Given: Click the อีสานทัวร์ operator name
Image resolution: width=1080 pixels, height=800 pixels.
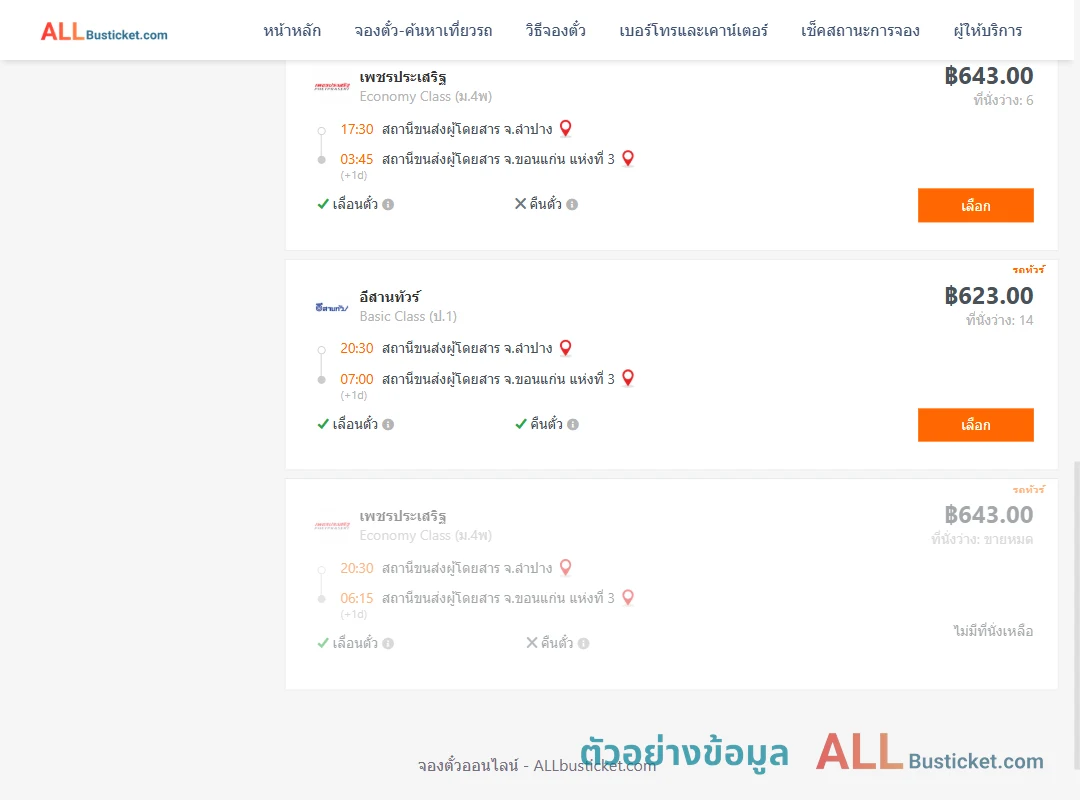Looking at the screenshot, I should [390, 297].
